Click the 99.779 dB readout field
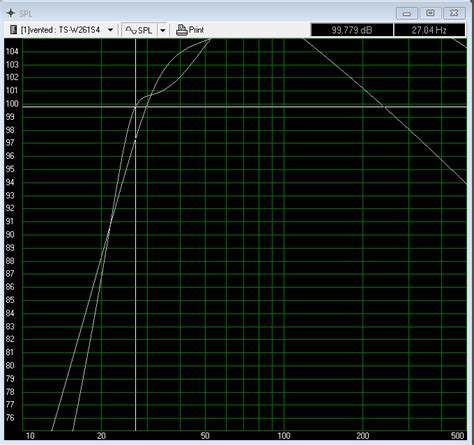 pos(352,30)
